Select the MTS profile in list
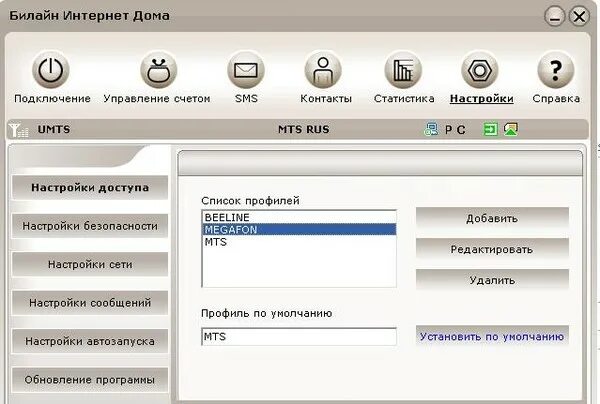Viewport: 600px width, 404px height. (x=299, y=242)
